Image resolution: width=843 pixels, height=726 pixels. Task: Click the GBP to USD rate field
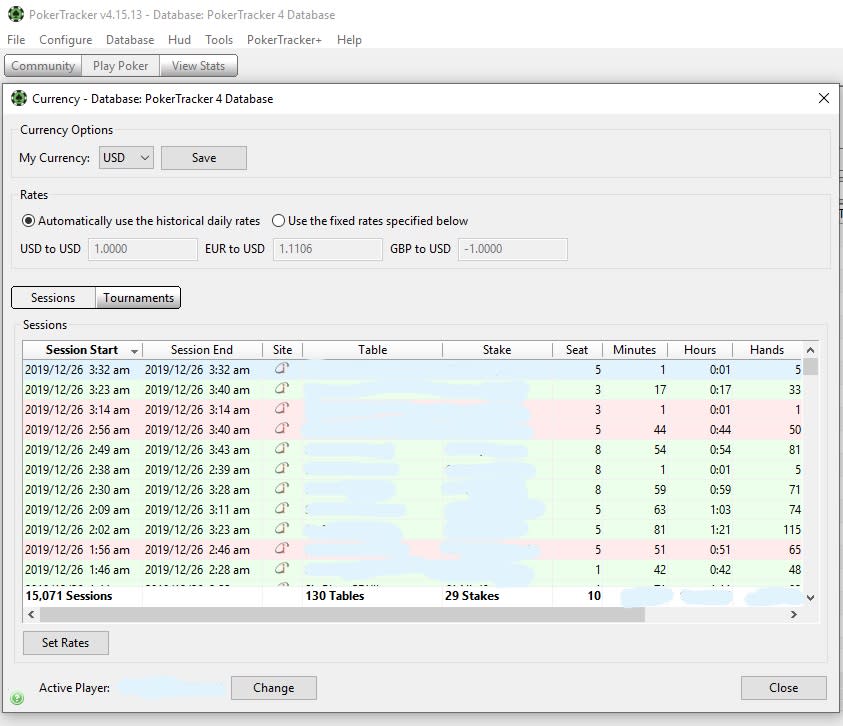pyautogui.click(x=512, y=249)
